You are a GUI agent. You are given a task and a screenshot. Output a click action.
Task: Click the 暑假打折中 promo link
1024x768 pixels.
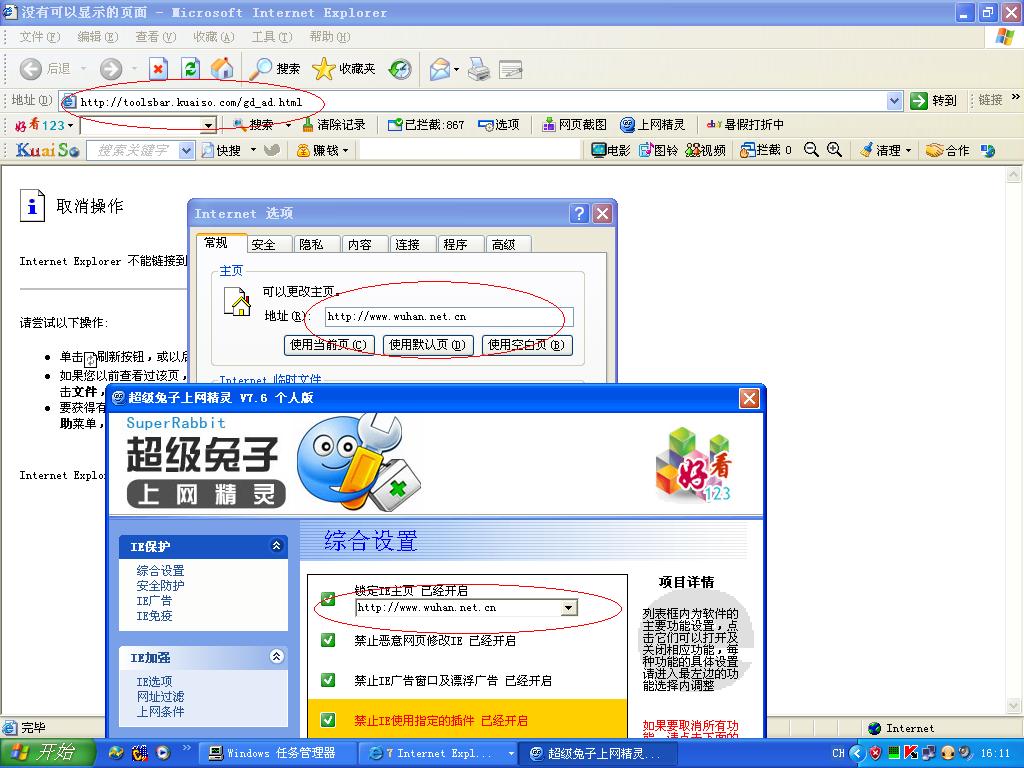[745, 125]
